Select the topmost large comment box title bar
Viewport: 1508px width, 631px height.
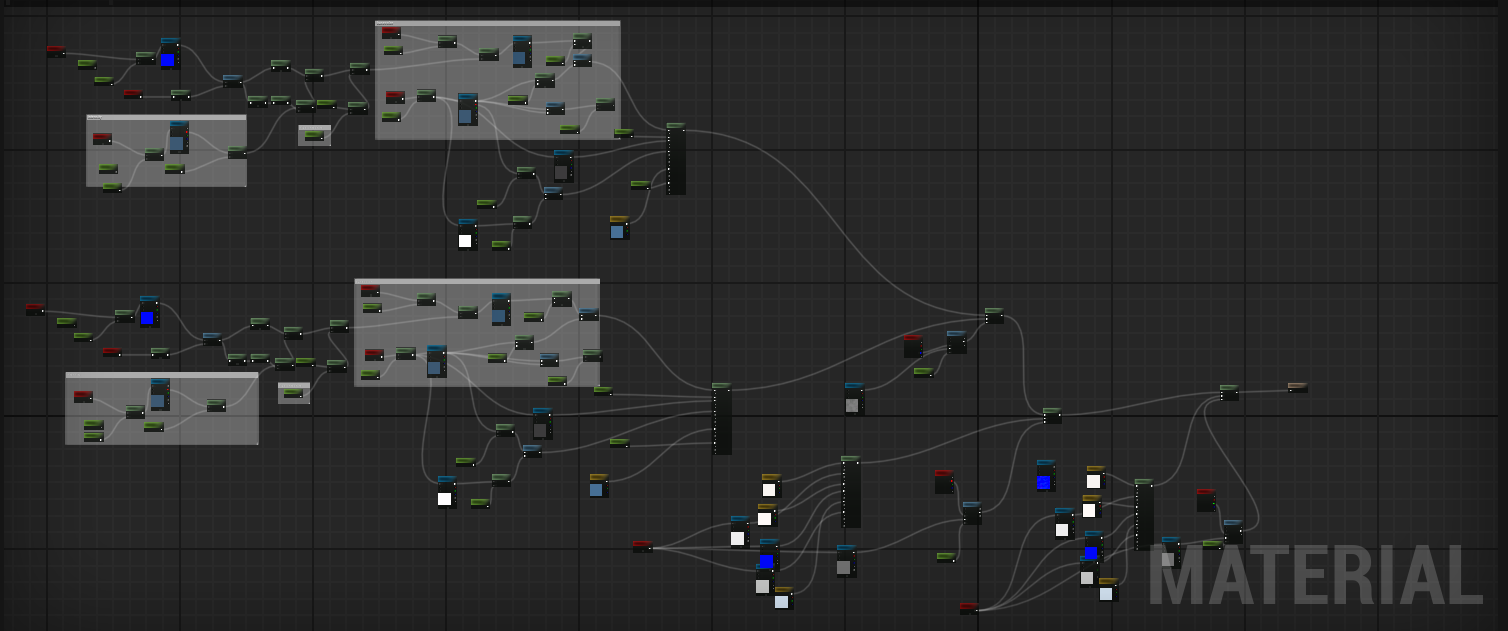[x=497, y=23]
